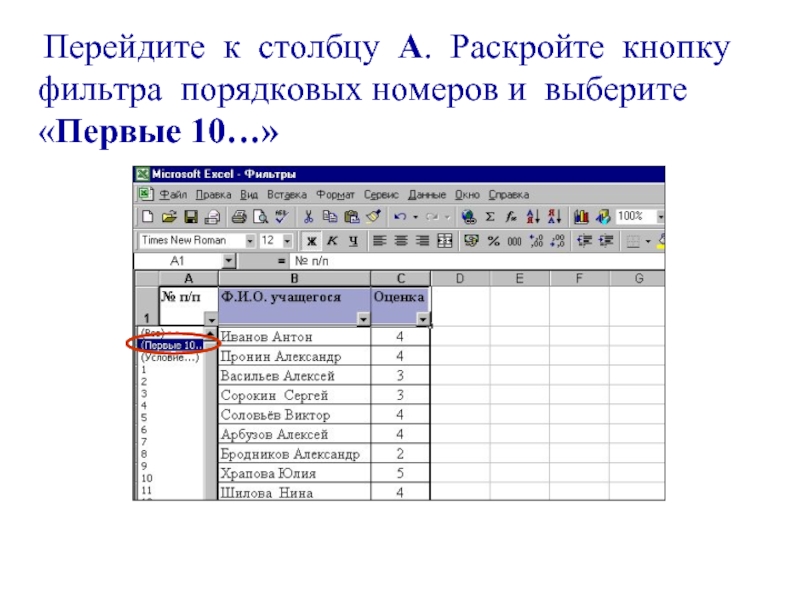The height and width of the screenshot is (600, 800).
Task: Expand the № п/п filter dropdown arrow
Action: (211, 319)
